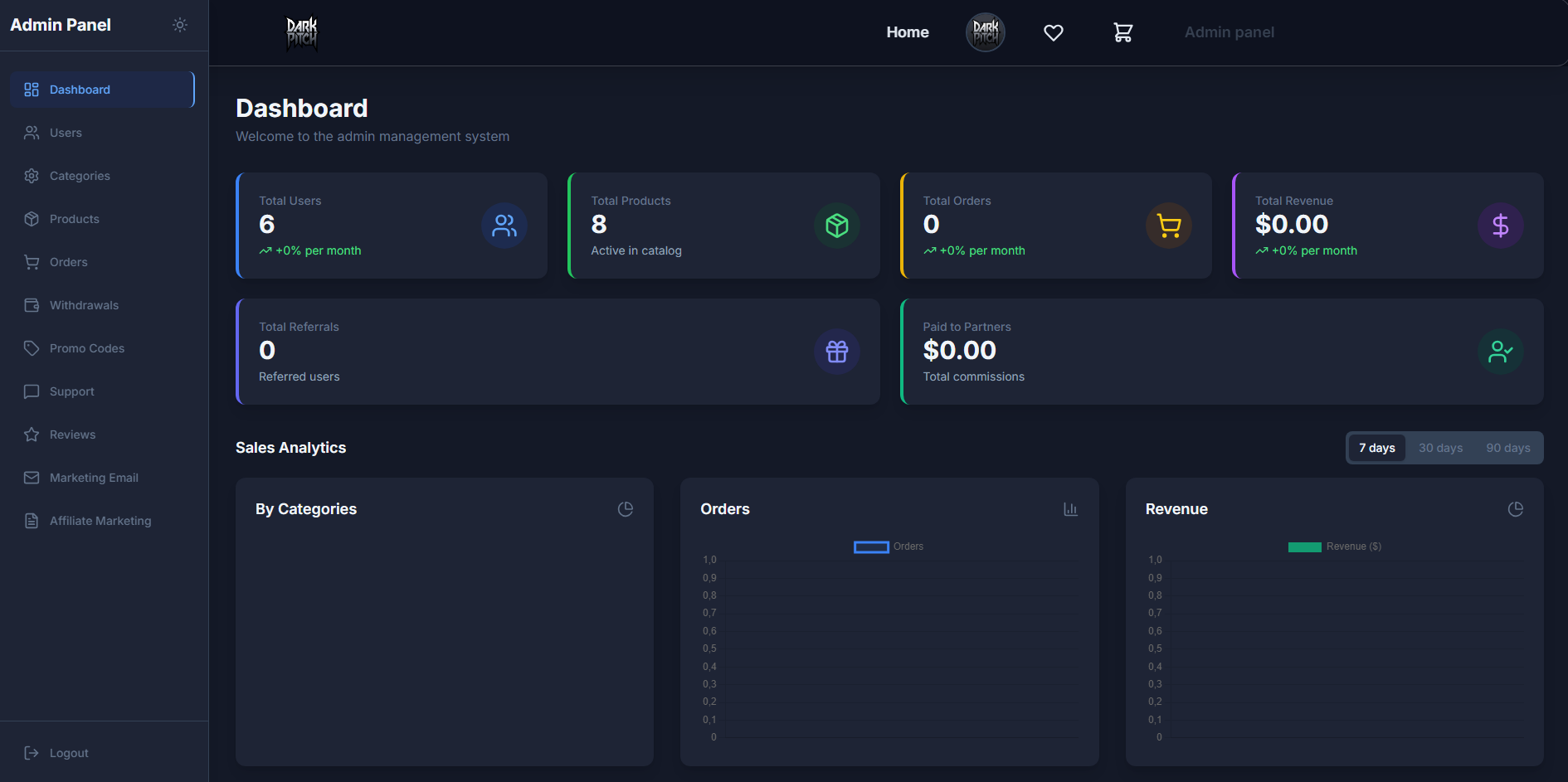This screenshot has height=782, width=1568.
Task: Toggle the Orders legend swatch
Action: 871,546
